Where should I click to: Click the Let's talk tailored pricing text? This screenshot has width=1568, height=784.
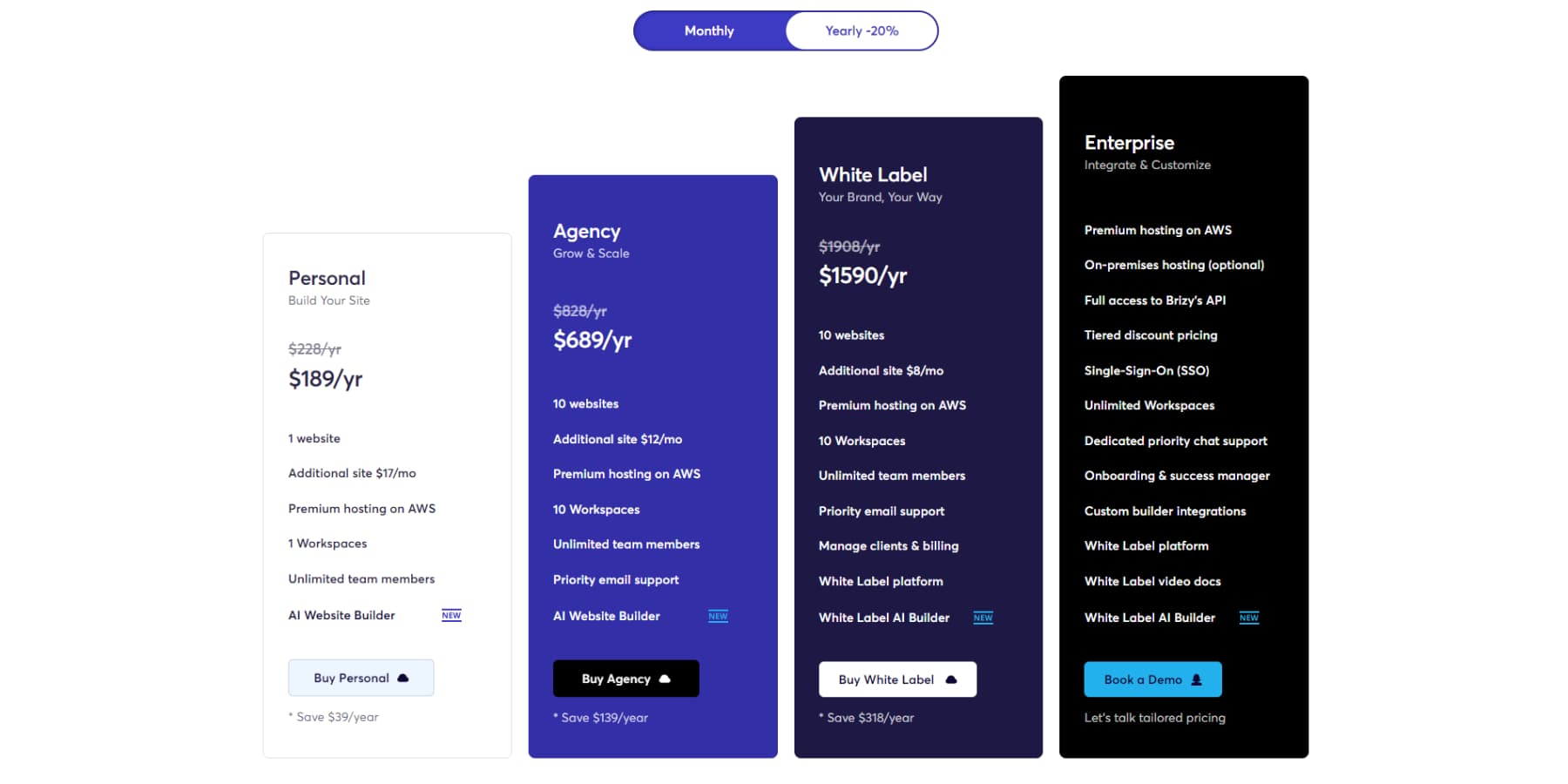(1155, 718)
